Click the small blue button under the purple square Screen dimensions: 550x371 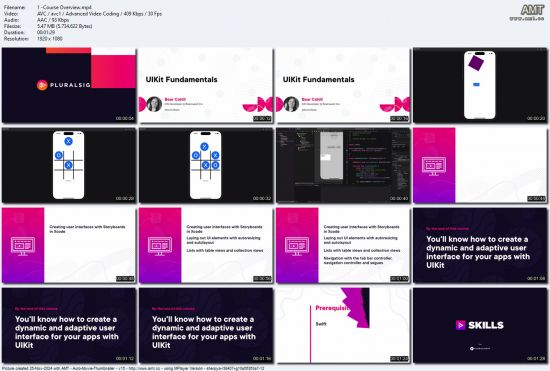[x=476, y=85]
